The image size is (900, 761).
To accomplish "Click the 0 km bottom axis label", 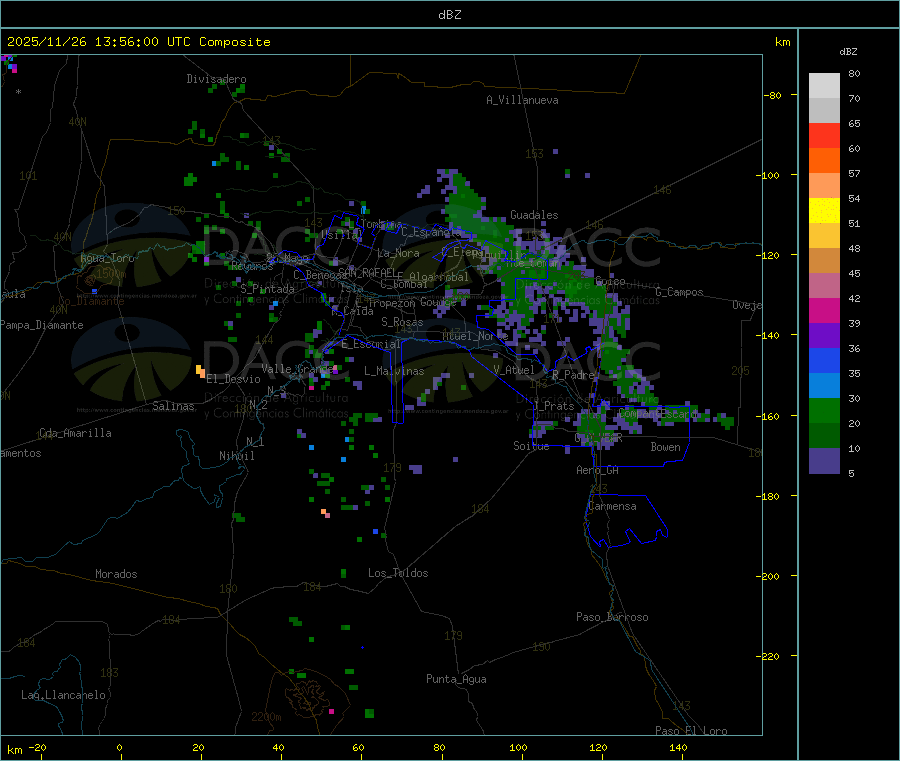I will pyautogui.click(x=119, y=747).
